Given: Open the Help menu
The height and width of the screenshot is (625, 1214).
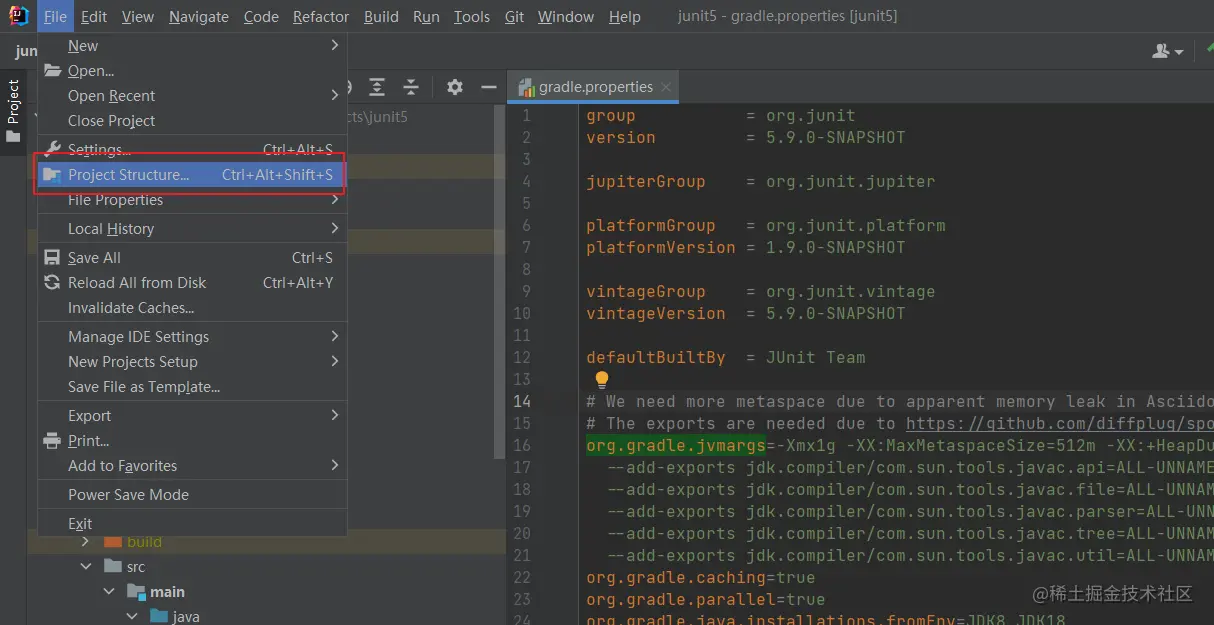Looking at the screenshot, I should click(x=624, y=16).
